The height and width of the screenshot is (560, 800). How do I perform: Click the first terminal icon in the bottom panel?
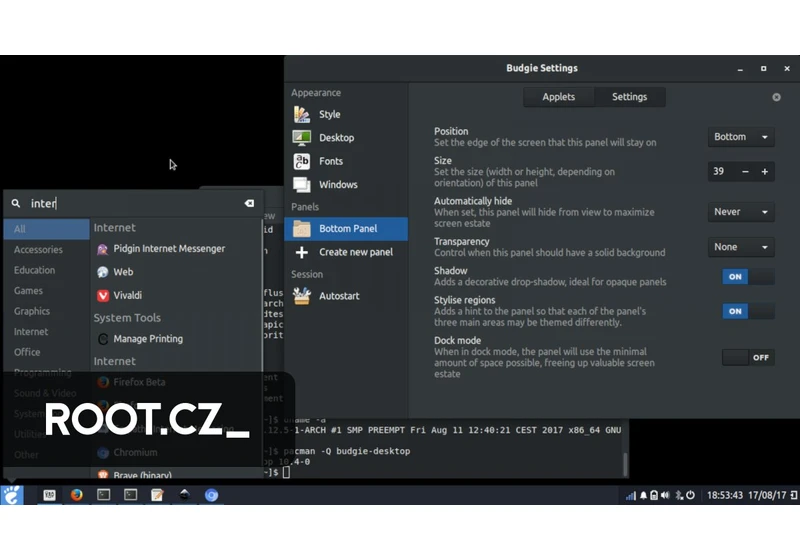(104, 495)
